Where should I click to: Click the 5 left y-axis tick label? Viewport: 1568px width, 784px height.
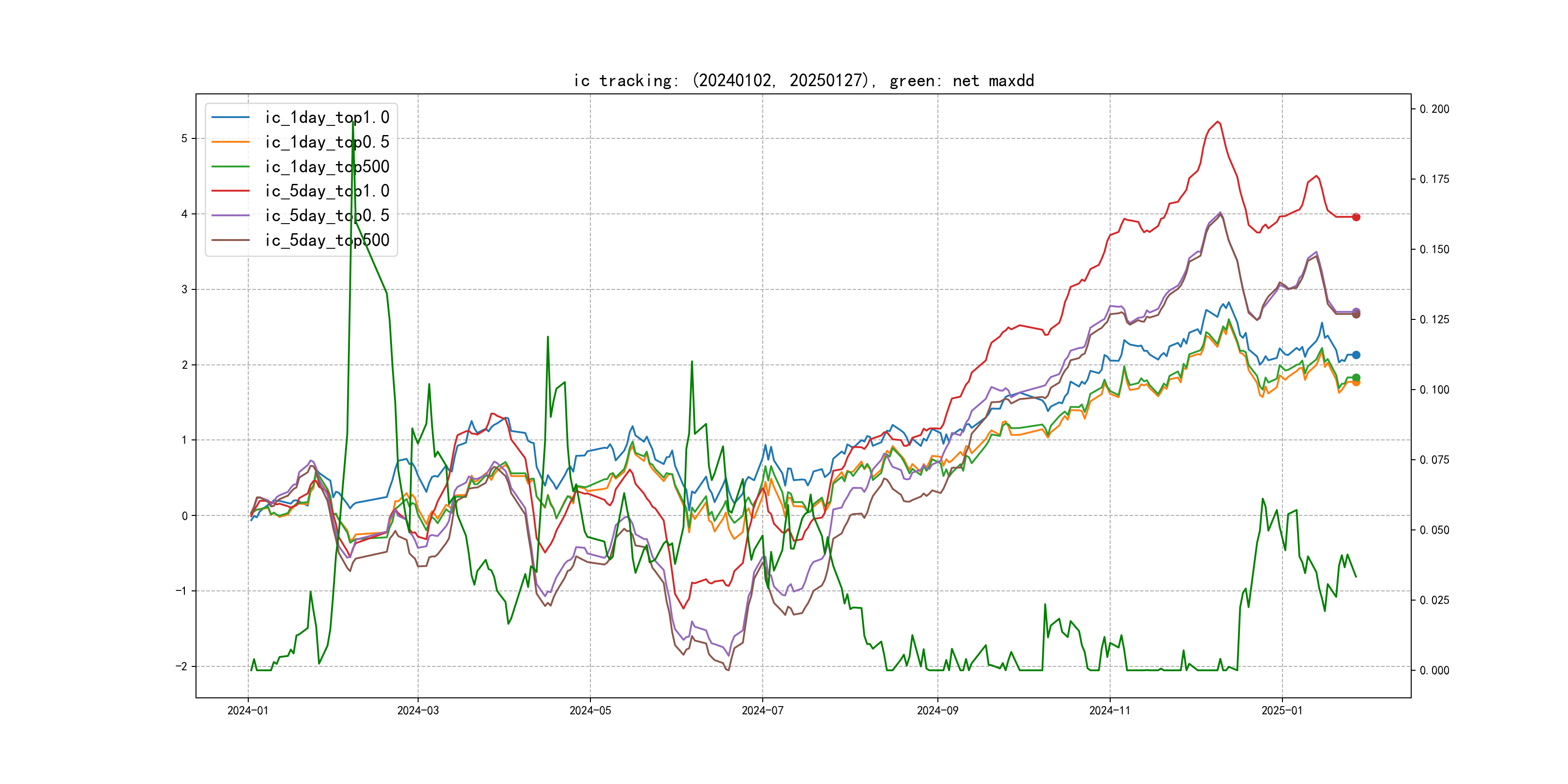point(184,138)
